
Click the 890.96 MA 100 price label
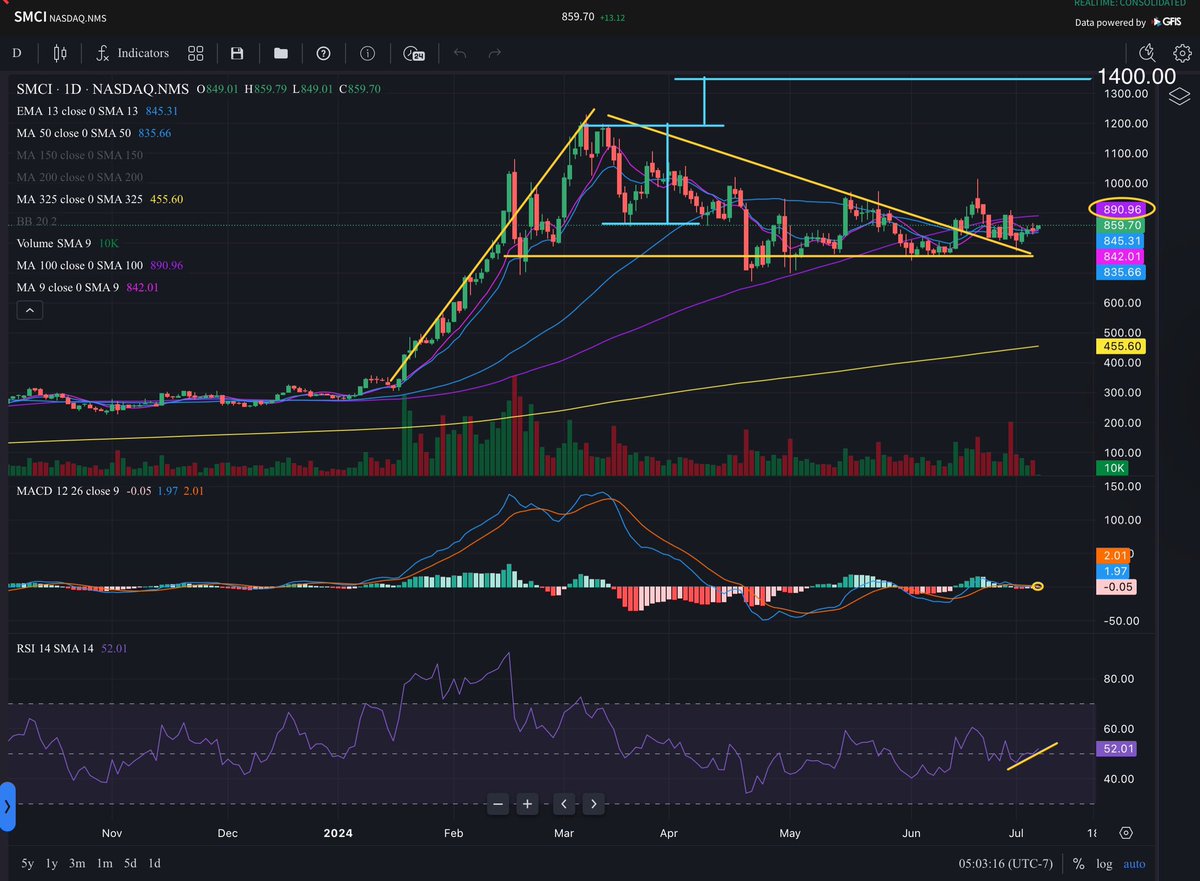tap(1122, 209)
